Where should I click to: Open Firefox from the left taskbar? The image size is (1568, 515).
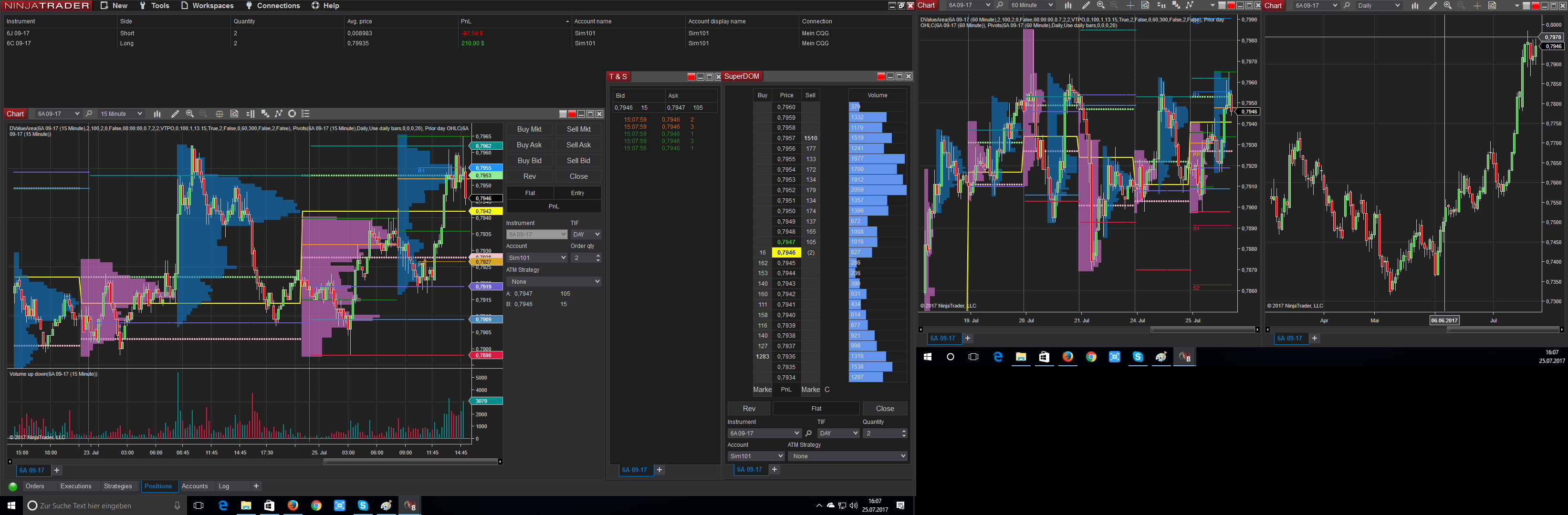click(x=293, y=505)
